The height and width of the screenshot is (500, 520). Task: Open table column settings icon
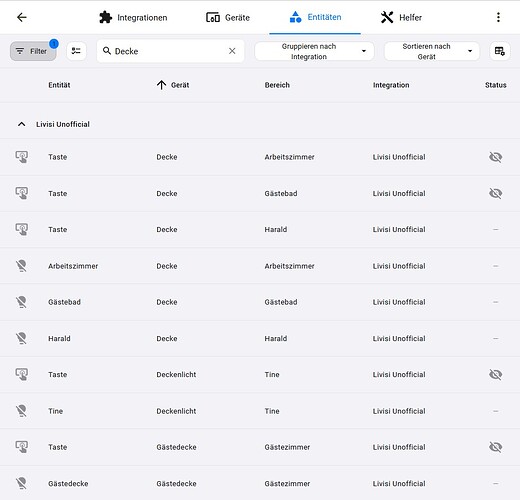500,51
